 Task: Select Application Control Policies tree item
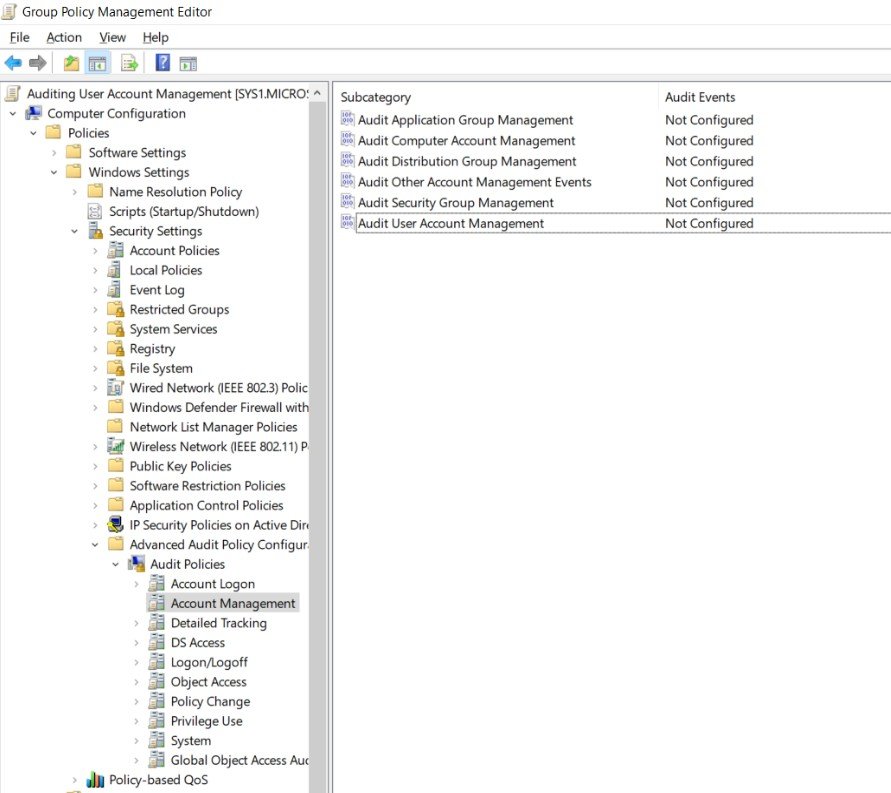pyautogui.click(x=206, y=505)
